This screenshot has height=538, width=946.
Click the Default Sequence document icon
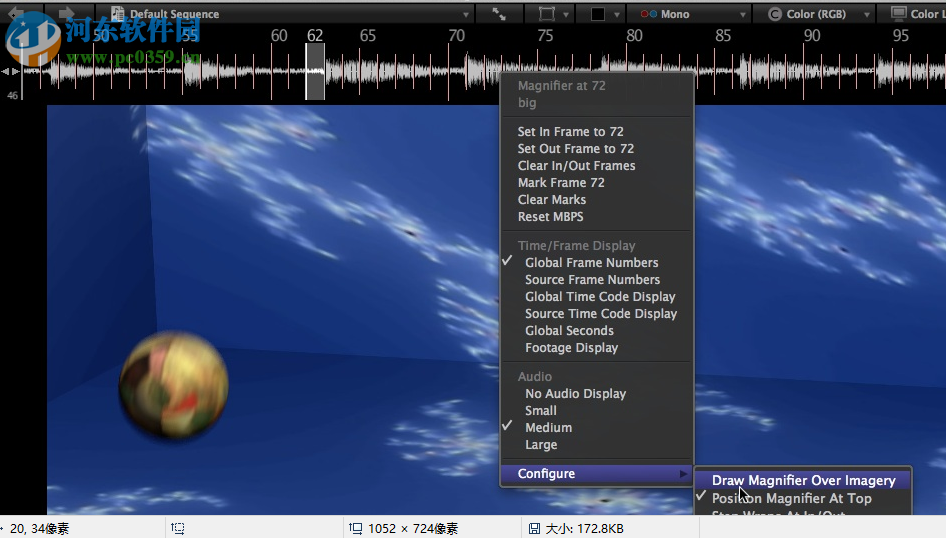118,14
